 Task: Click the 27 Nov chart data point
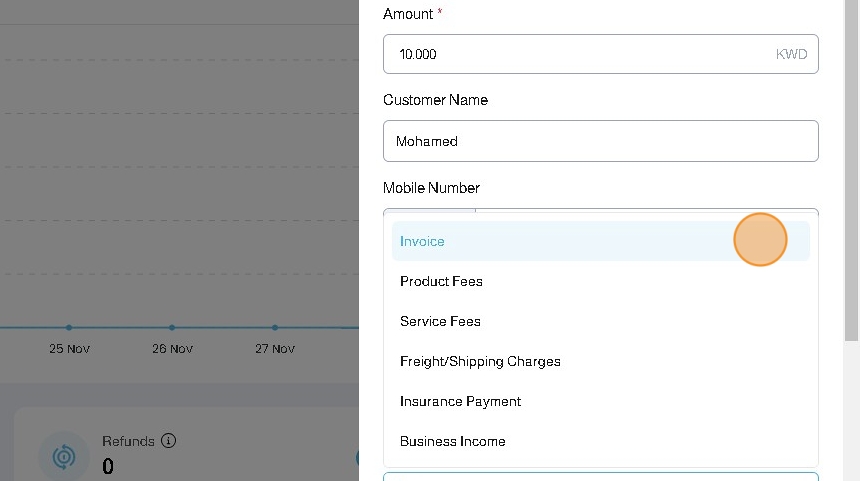275,327
